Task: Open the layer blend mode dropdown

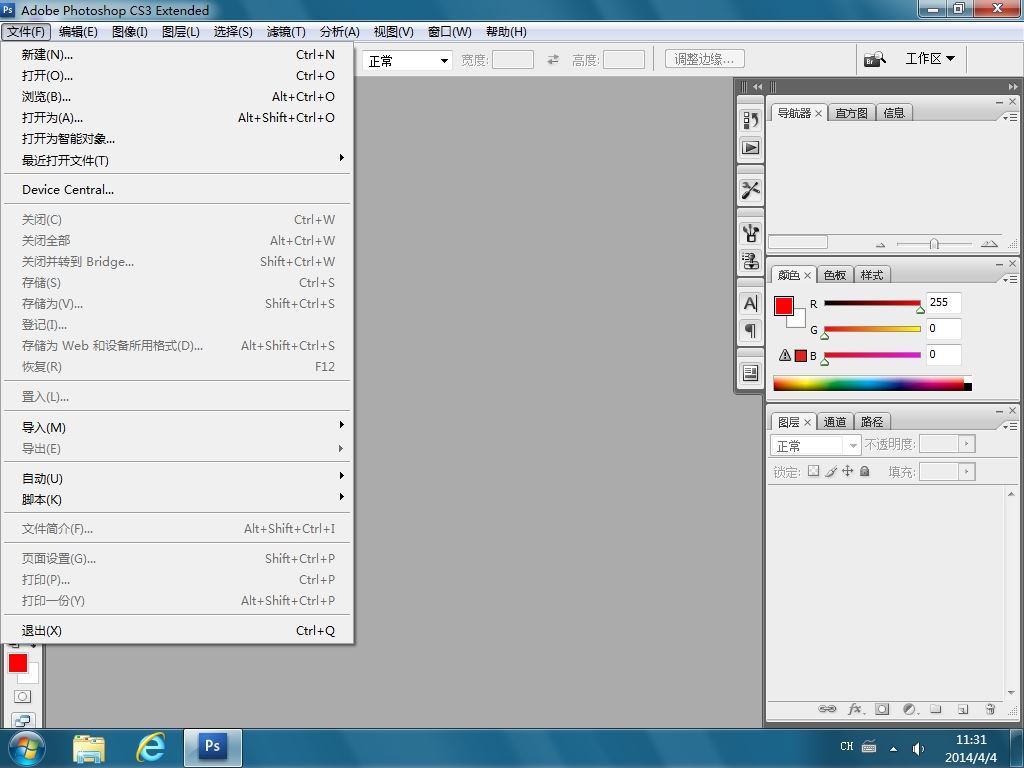Action: click(816, 445)
